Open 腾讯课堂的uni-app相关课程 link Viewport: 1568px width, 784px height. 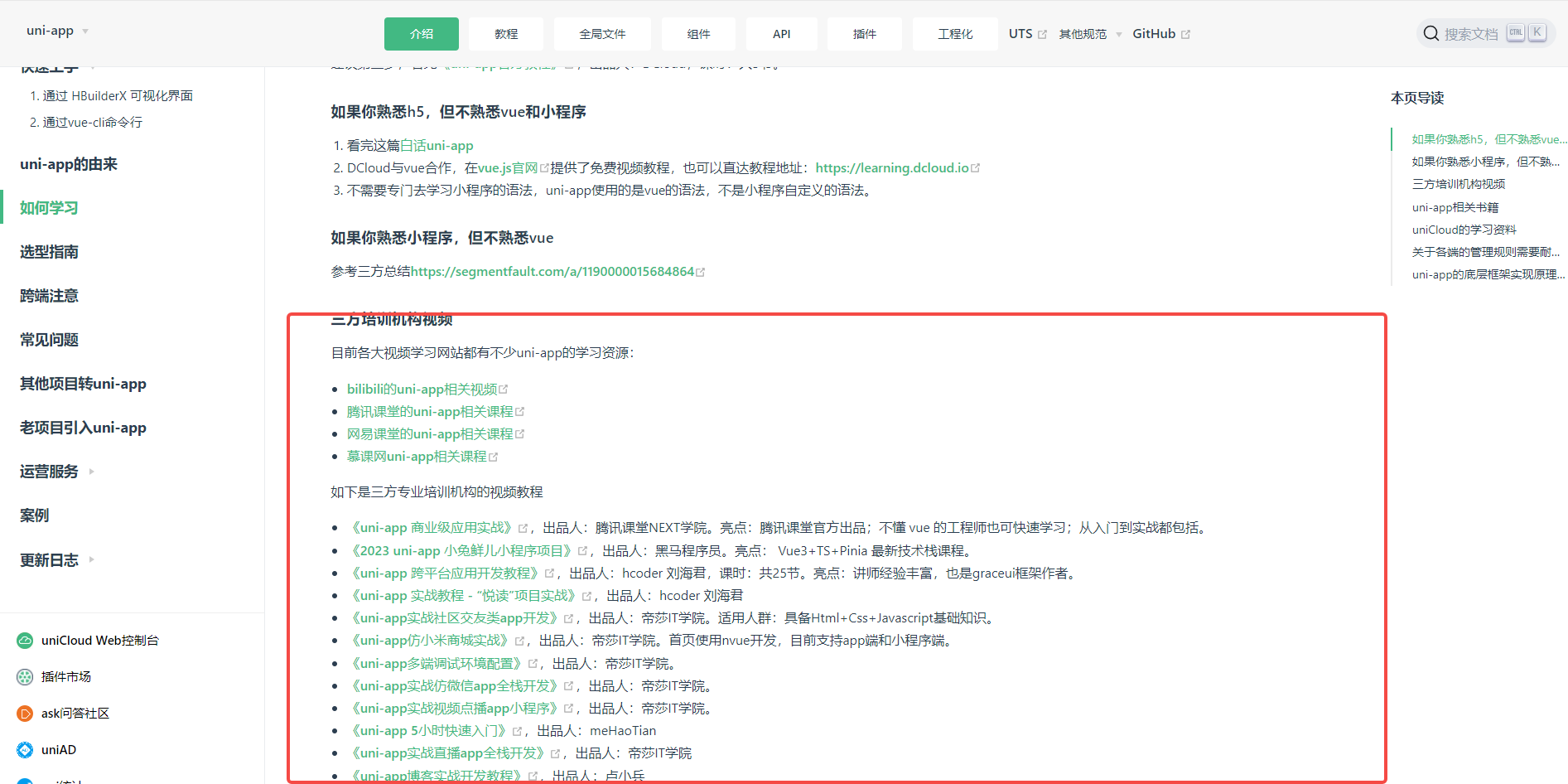pos(430,412)
